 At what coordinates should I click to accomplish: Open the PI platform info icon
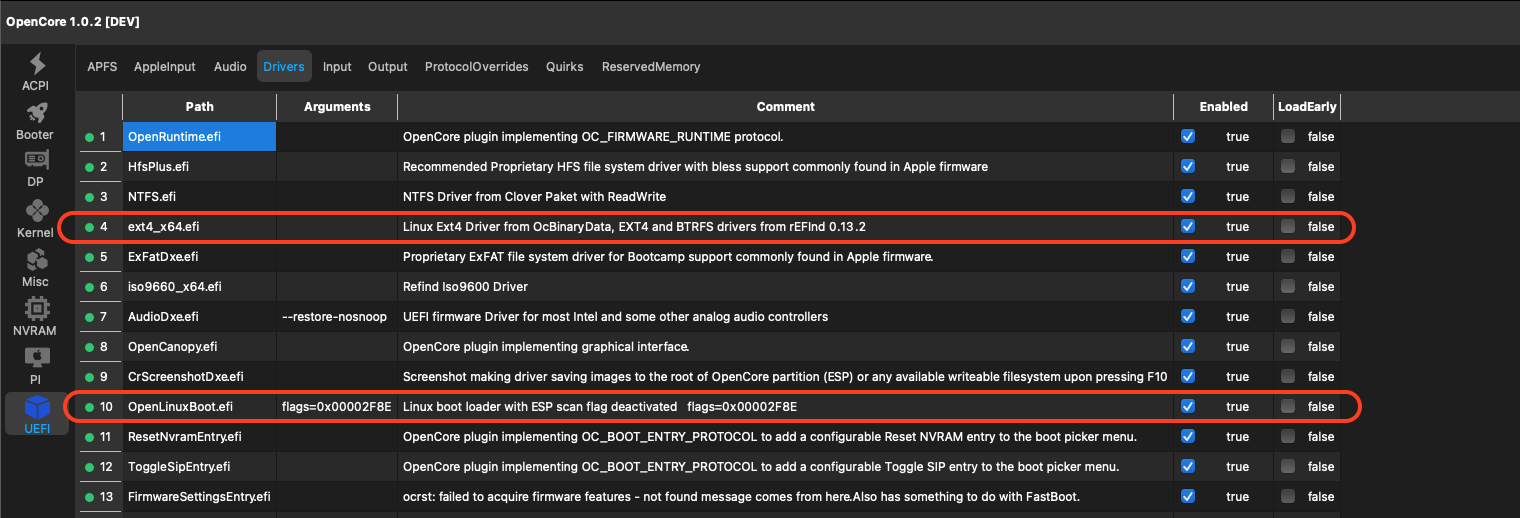(x=36, y=358)
